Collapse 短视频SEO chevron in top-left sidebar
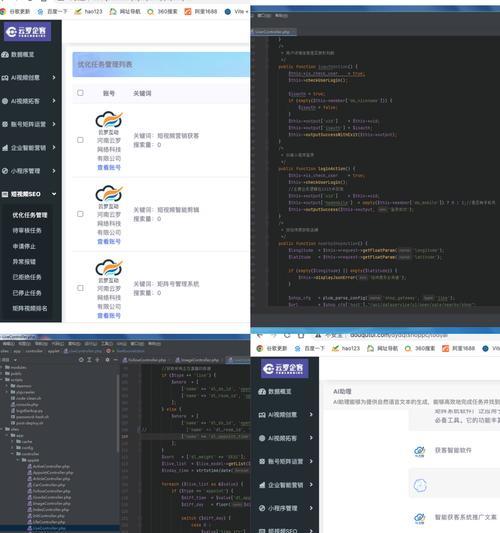This screenshot has height=533, width=500. (x=54, y=194)
